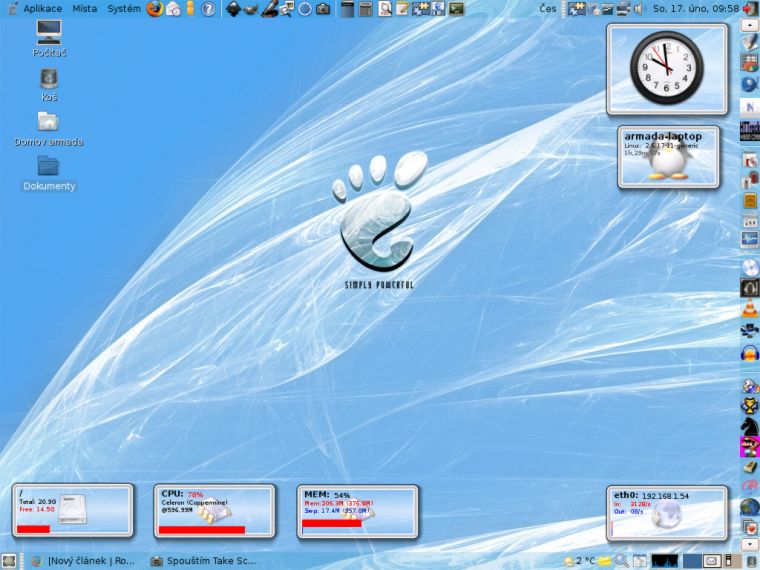This screenshot has height=570, width=760.
Task: Open the document viewer magnifier launcher
Action: (x=385, y=9)
